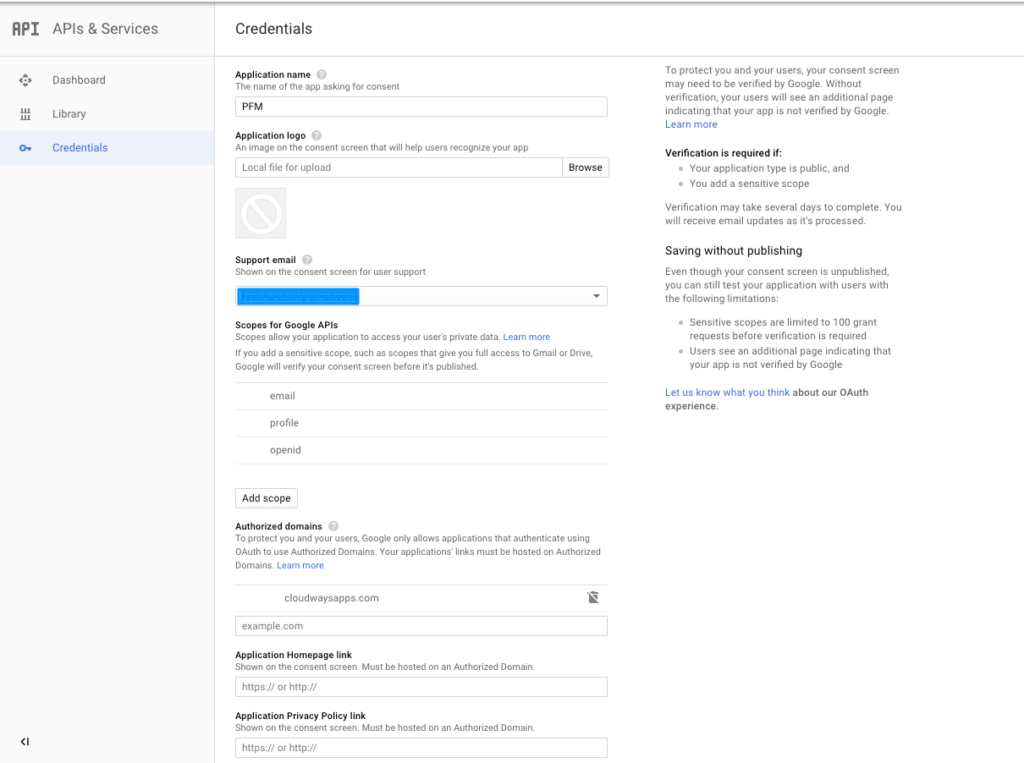1024x763 pixels.
Task: Collapse the sidebar with the arrow icon
Action: 25,741
